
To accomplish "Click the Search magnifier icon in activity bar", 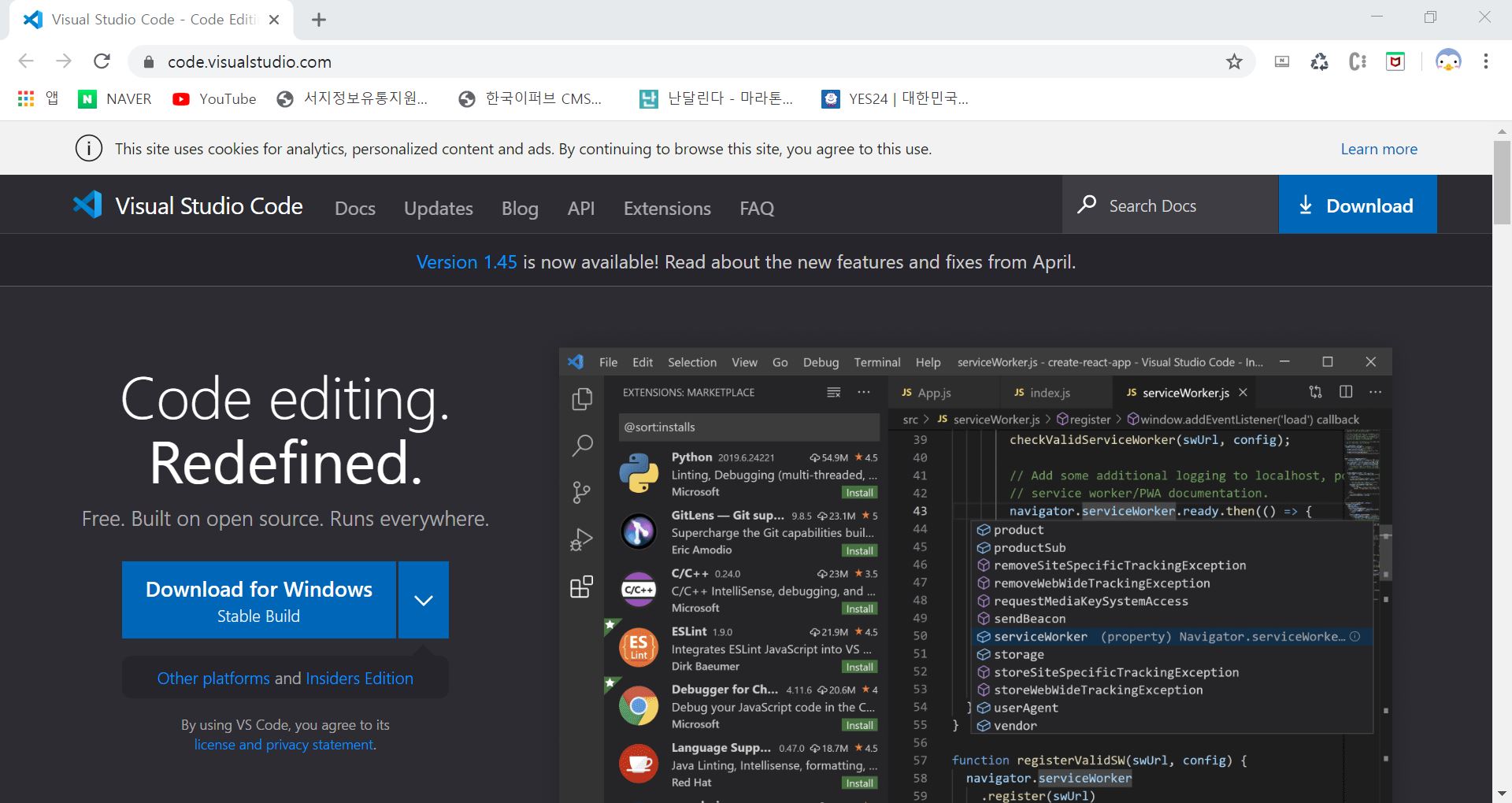I will [582, 446].
